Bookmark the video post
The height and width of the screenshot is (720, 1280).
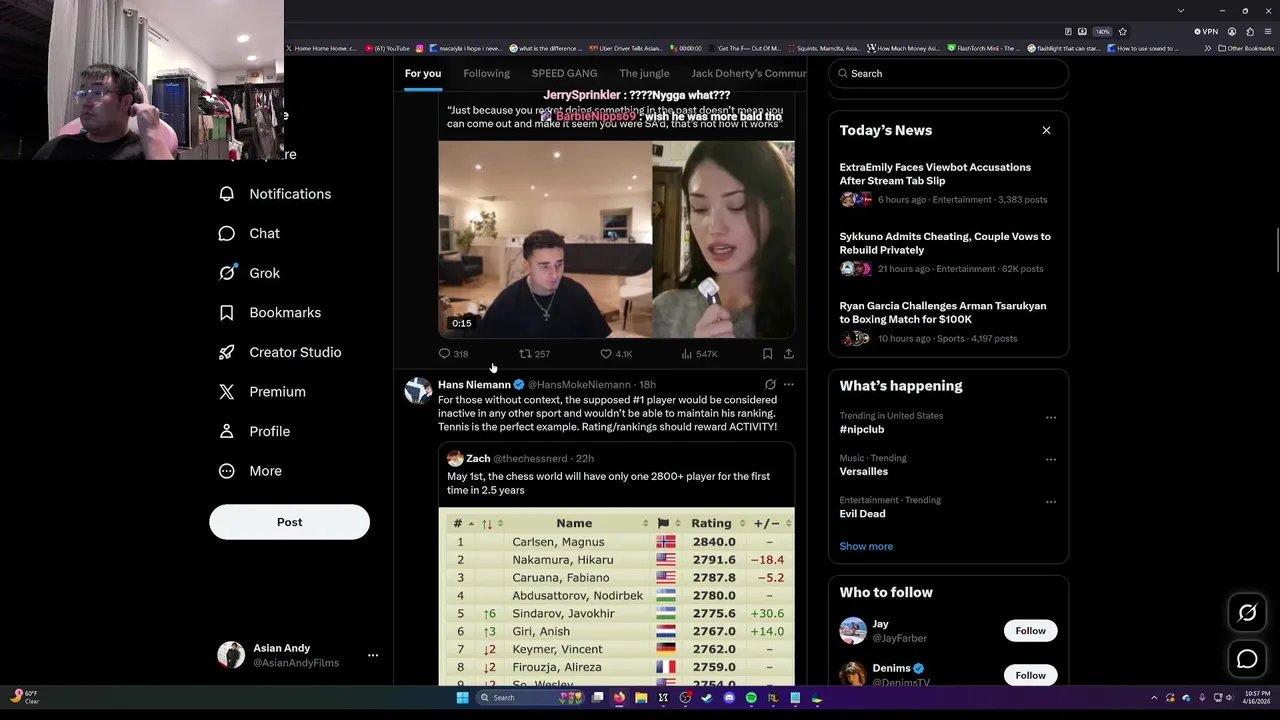[x=767, y=354]
